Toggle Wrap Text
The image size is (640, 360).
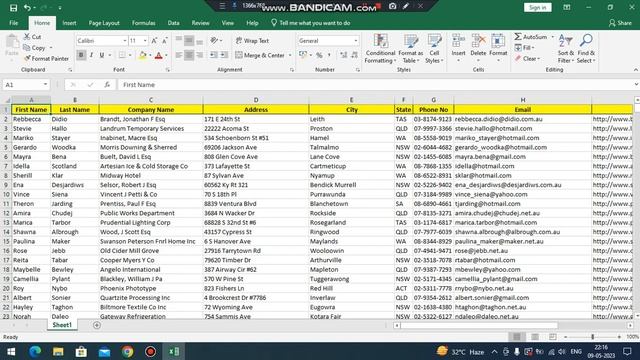(252, 41)
